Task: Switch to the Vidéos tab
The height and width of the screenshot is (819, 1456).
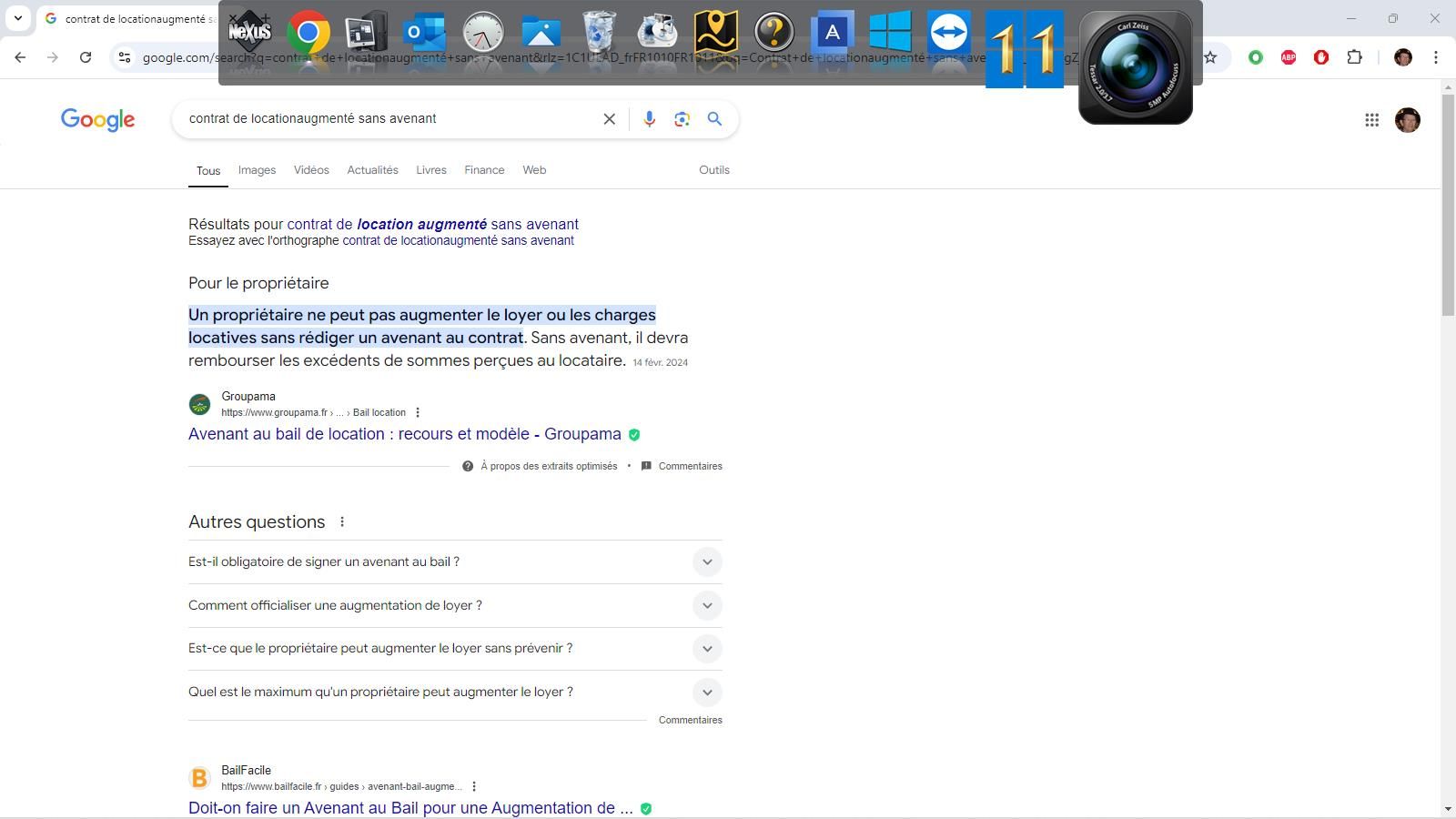Action: (x=311, y=170)
